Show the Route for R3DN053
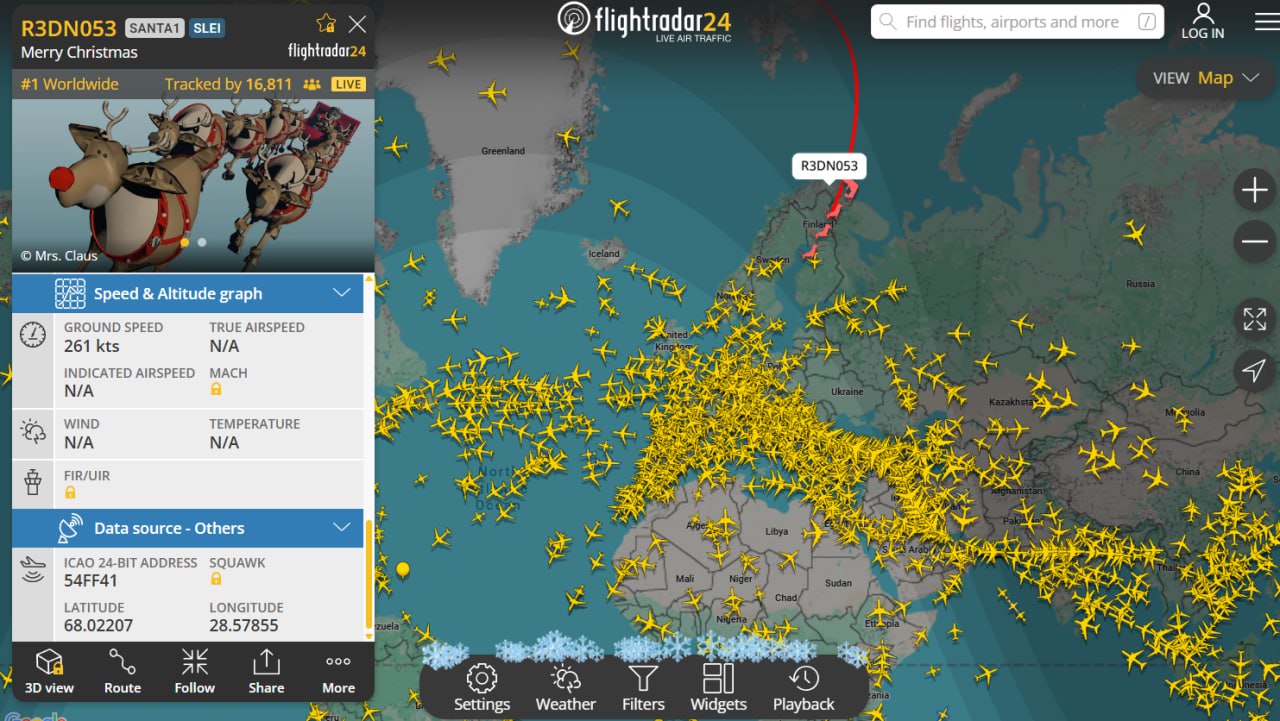Screen dimensions: 1280x721 [122, 671]
